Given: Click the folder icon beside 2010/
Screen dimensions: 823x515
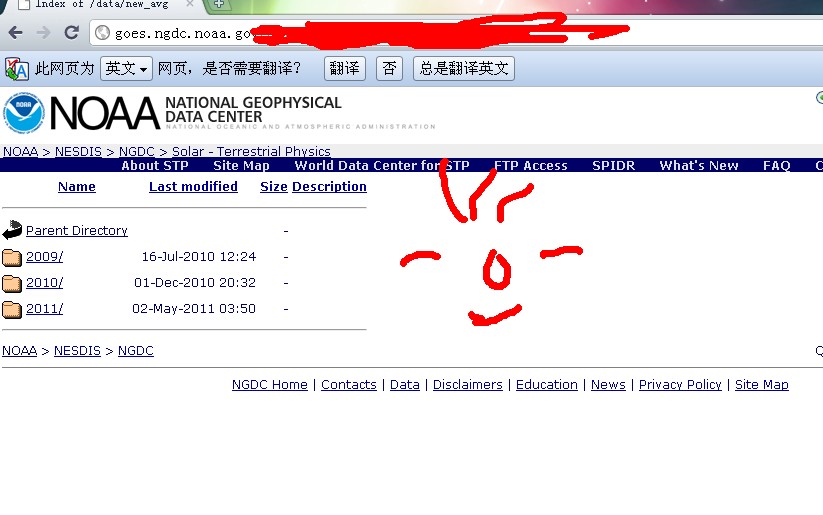Looking at the screenshot, I should coord(12,283).
